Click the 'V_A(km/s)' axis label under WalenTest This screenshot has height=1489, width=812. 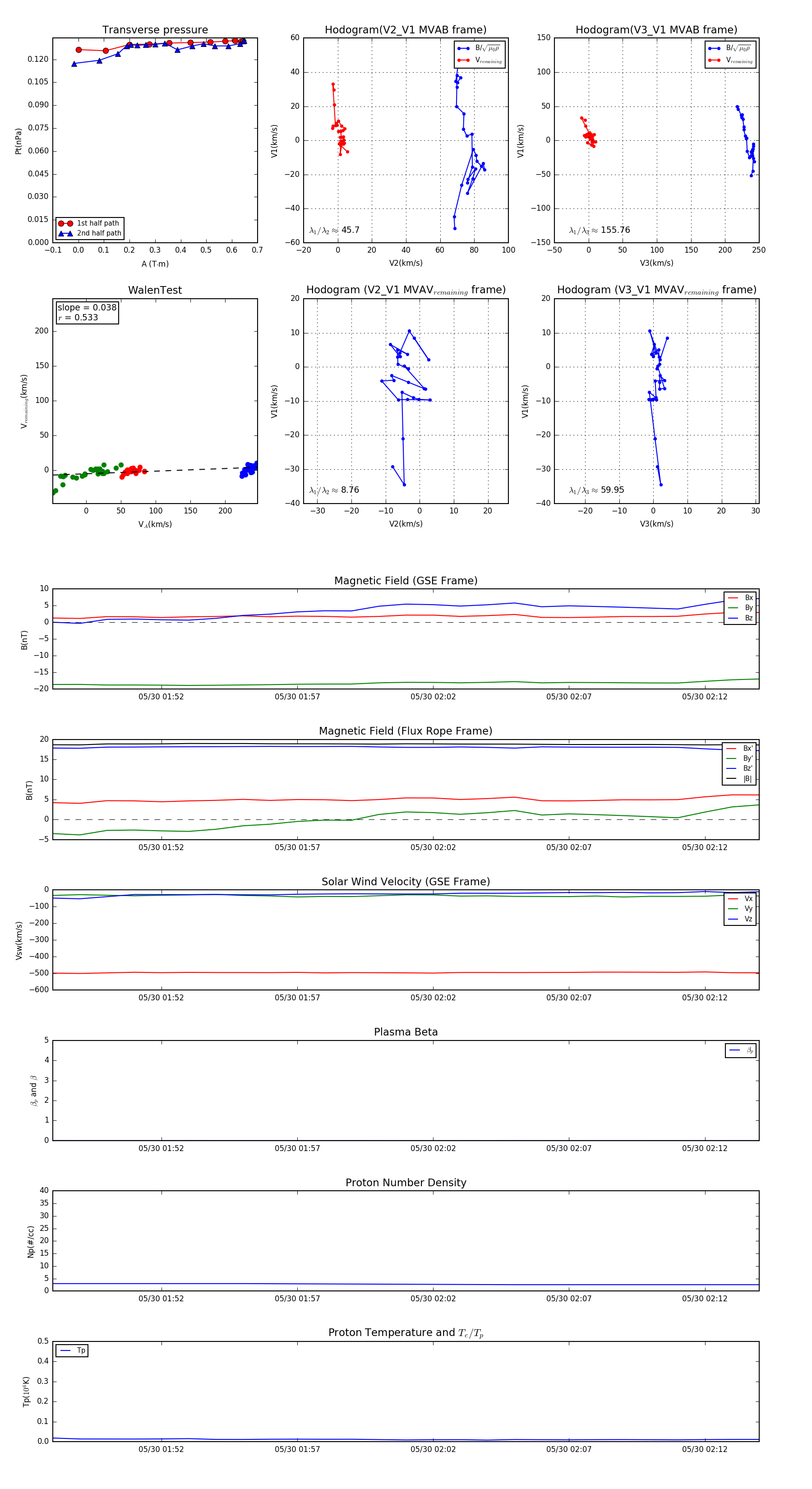155,525
